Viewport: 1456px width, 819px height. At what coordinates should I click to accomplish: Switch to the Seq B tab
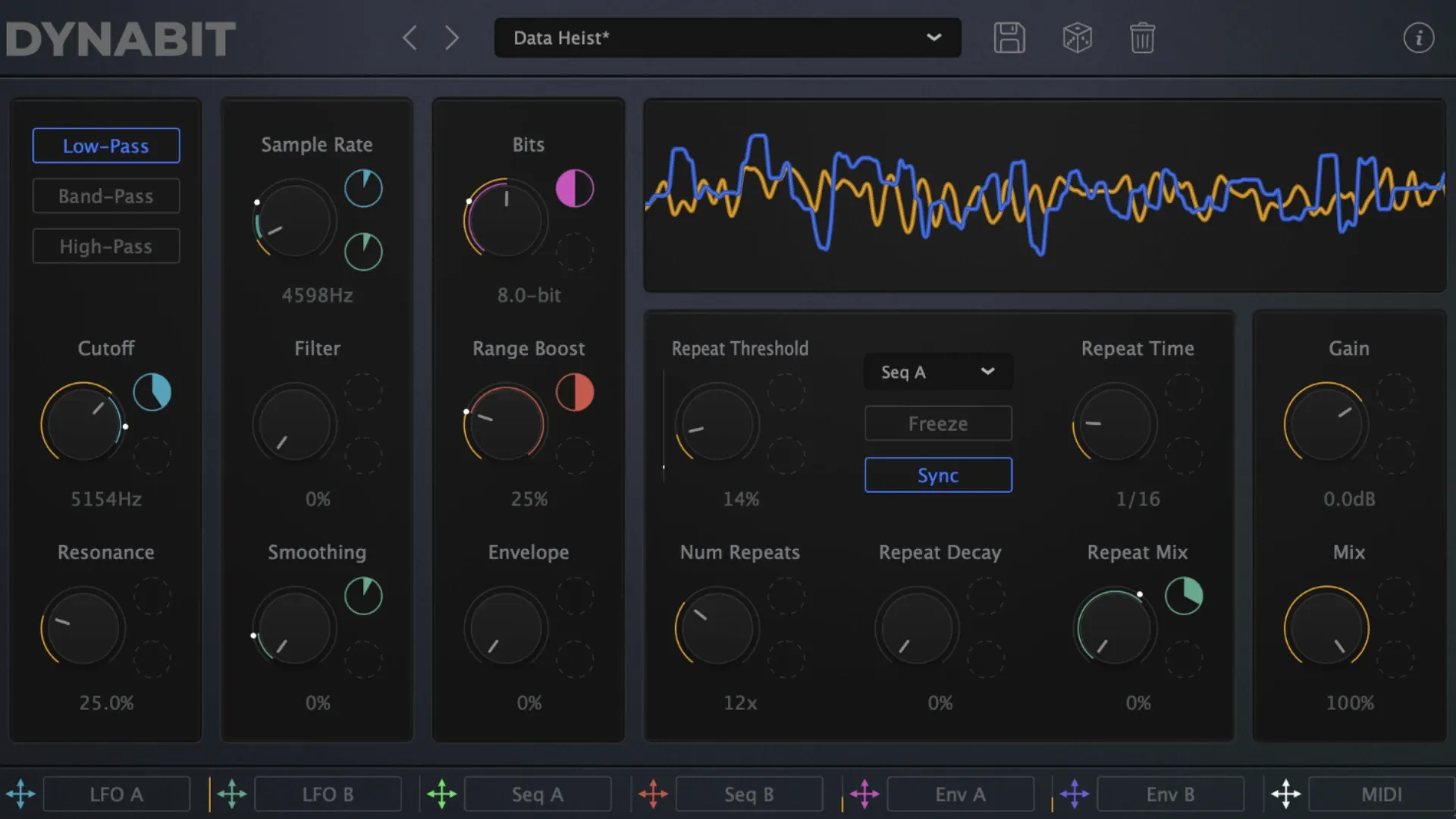pyautogui.click(x=748, y=794)
